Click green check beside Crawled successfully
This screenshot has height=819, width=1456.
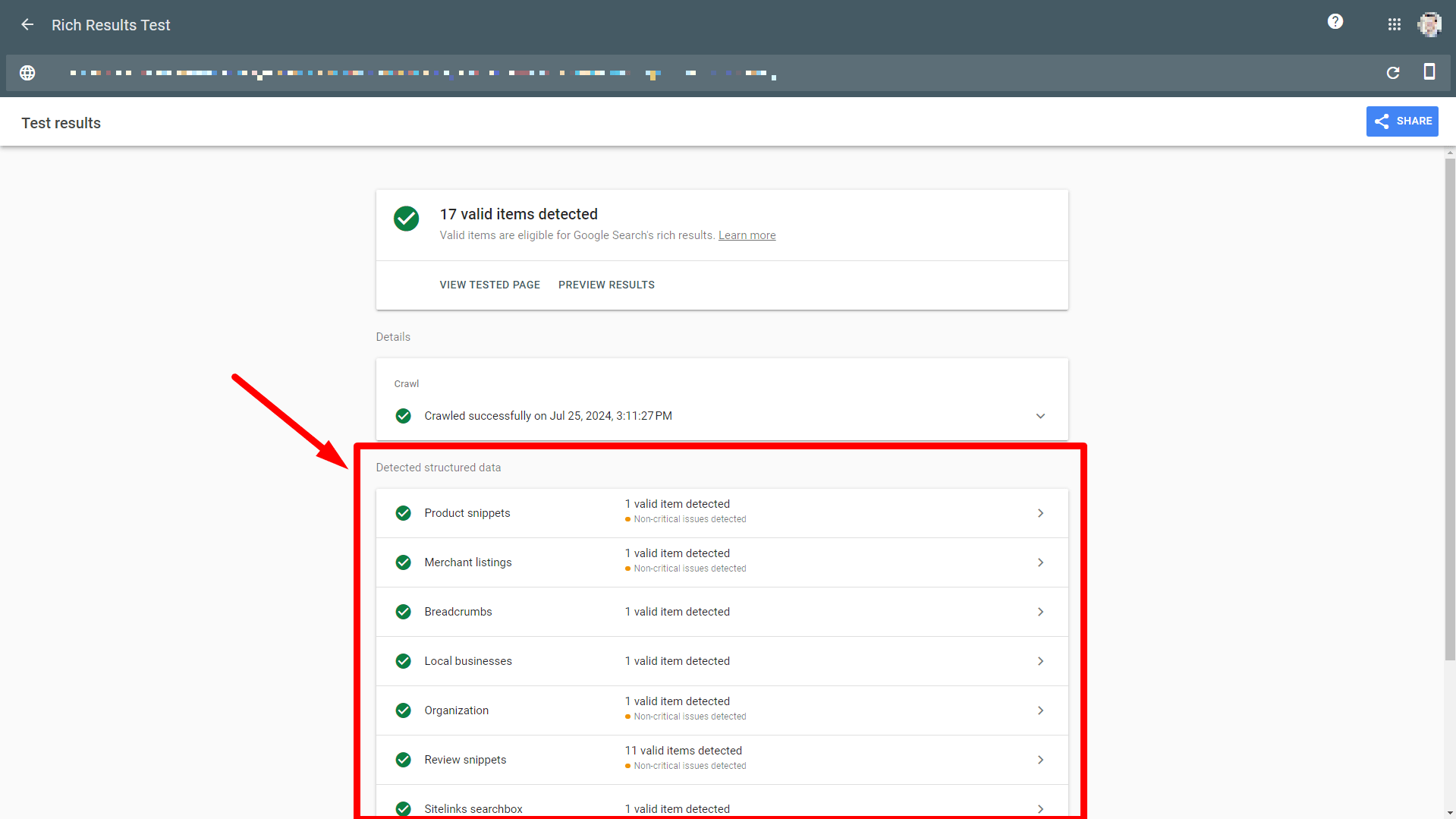pyautogui.click(x=404, y=416)
